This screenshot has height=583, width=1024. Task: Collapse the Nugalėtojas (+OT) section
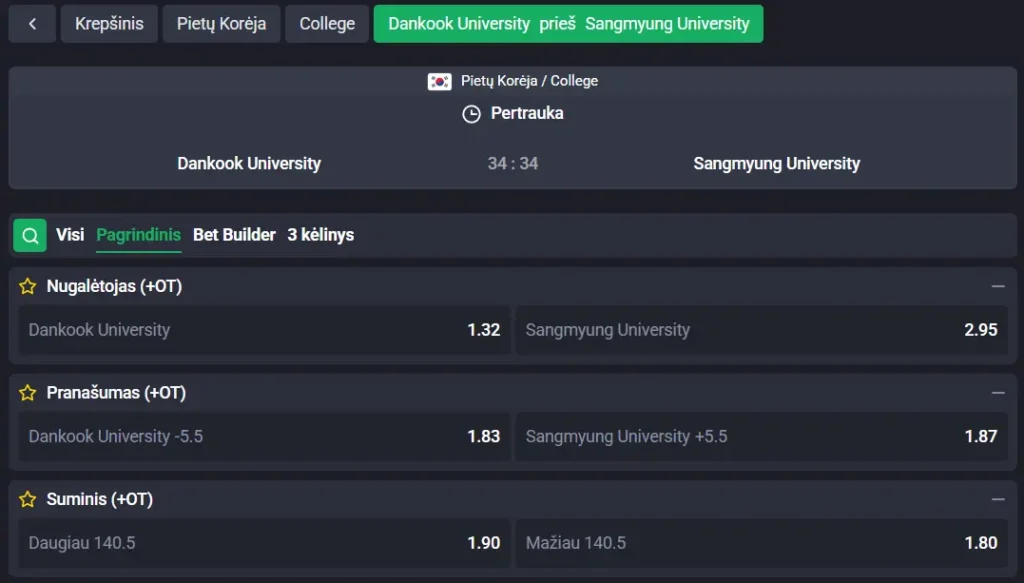click(998, 286)
